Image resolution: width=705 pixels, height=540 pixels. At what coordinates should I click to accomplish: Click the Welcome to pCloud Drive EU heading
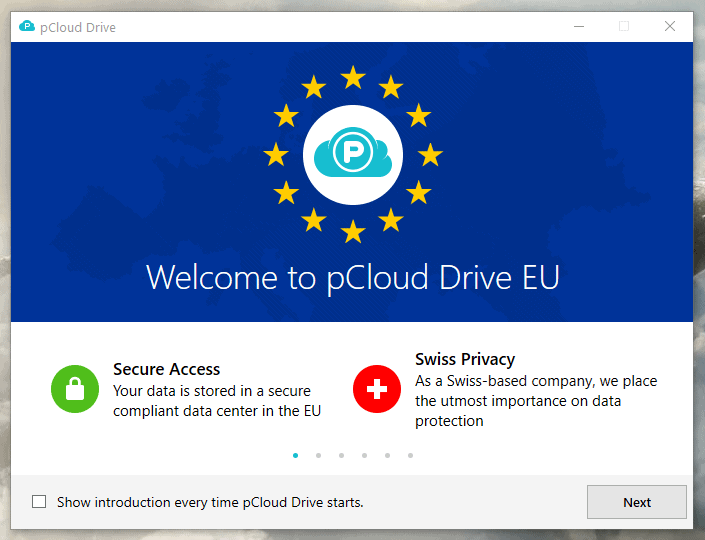[x=352, y=277]
